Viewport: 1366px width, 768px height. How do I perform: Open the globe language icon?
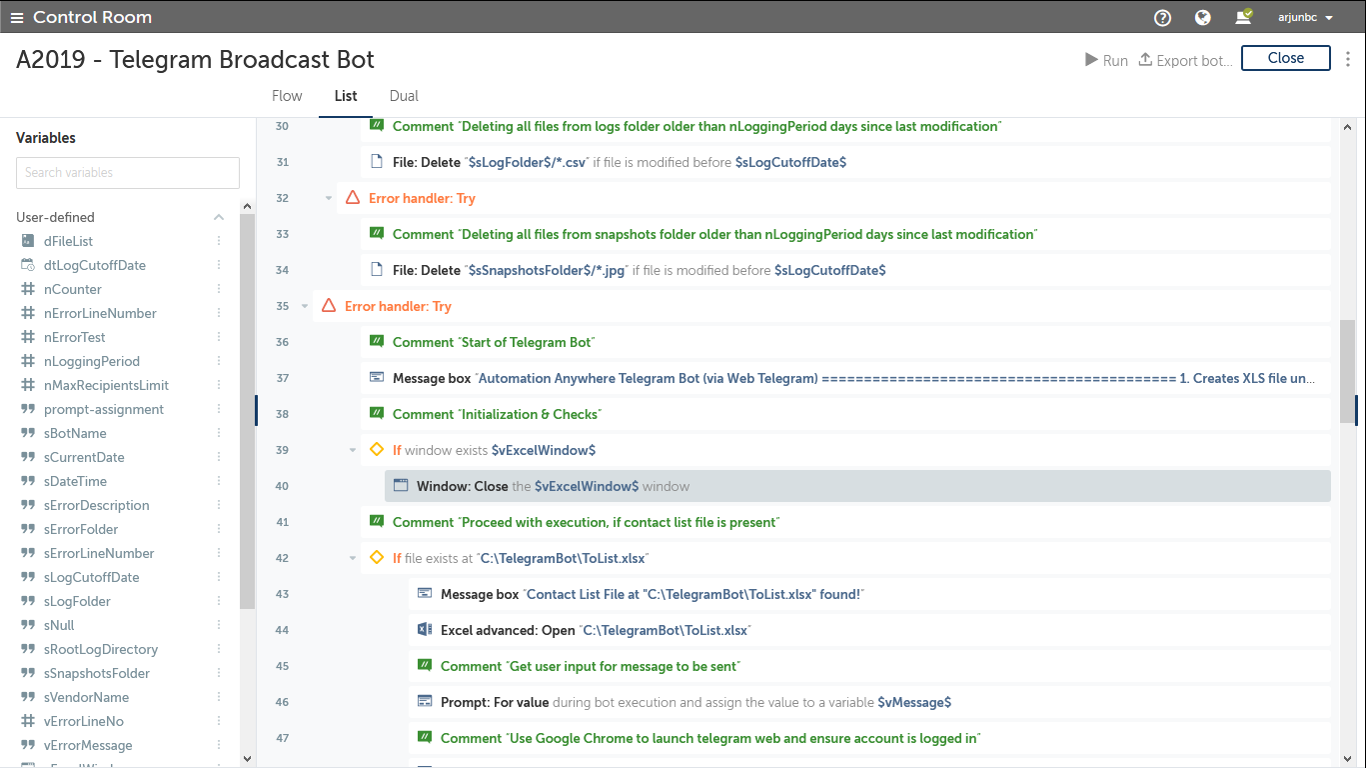[x=1203, y=17]
